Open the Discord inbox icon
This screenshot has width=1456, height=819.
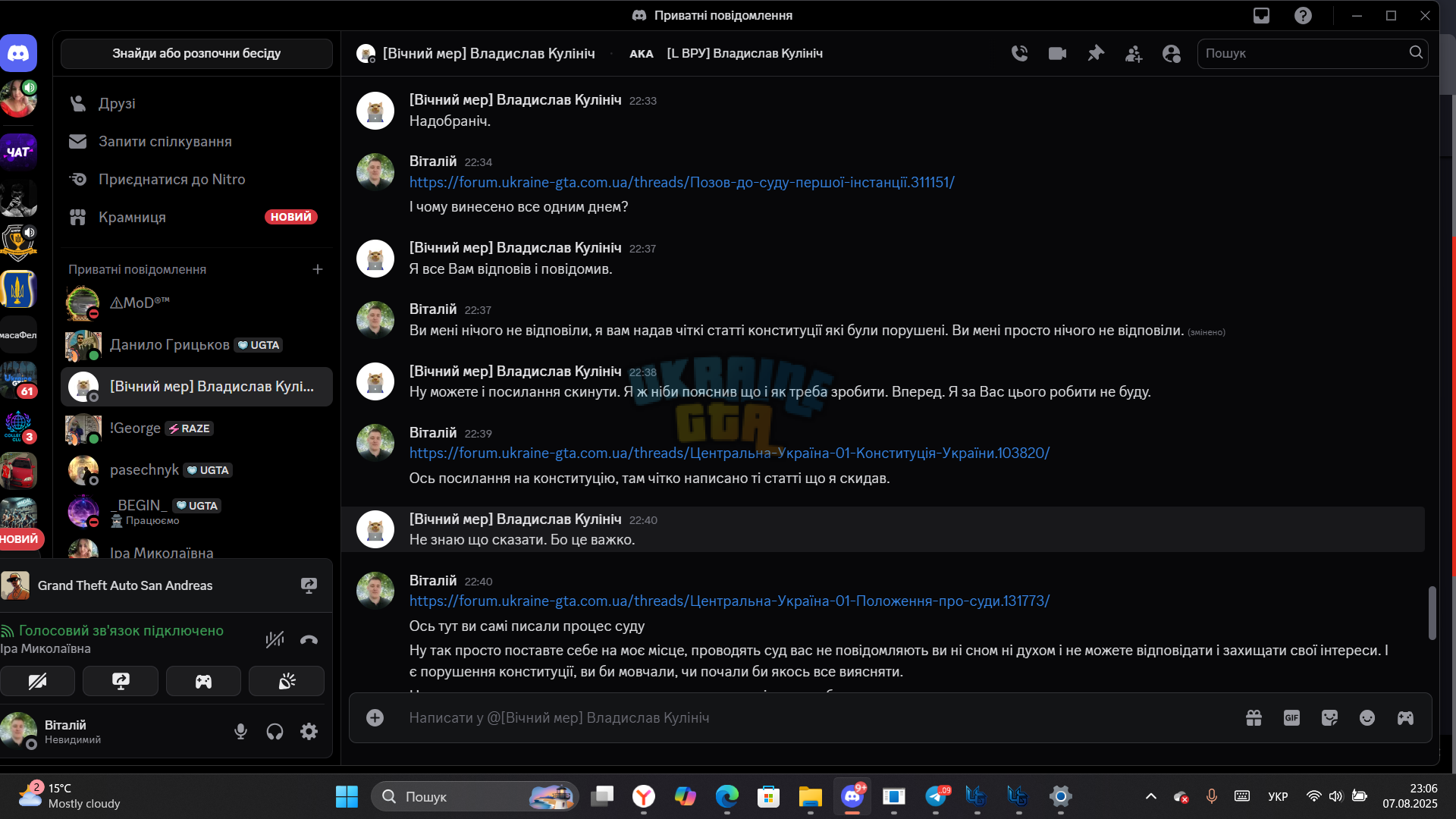(1261, 15)
